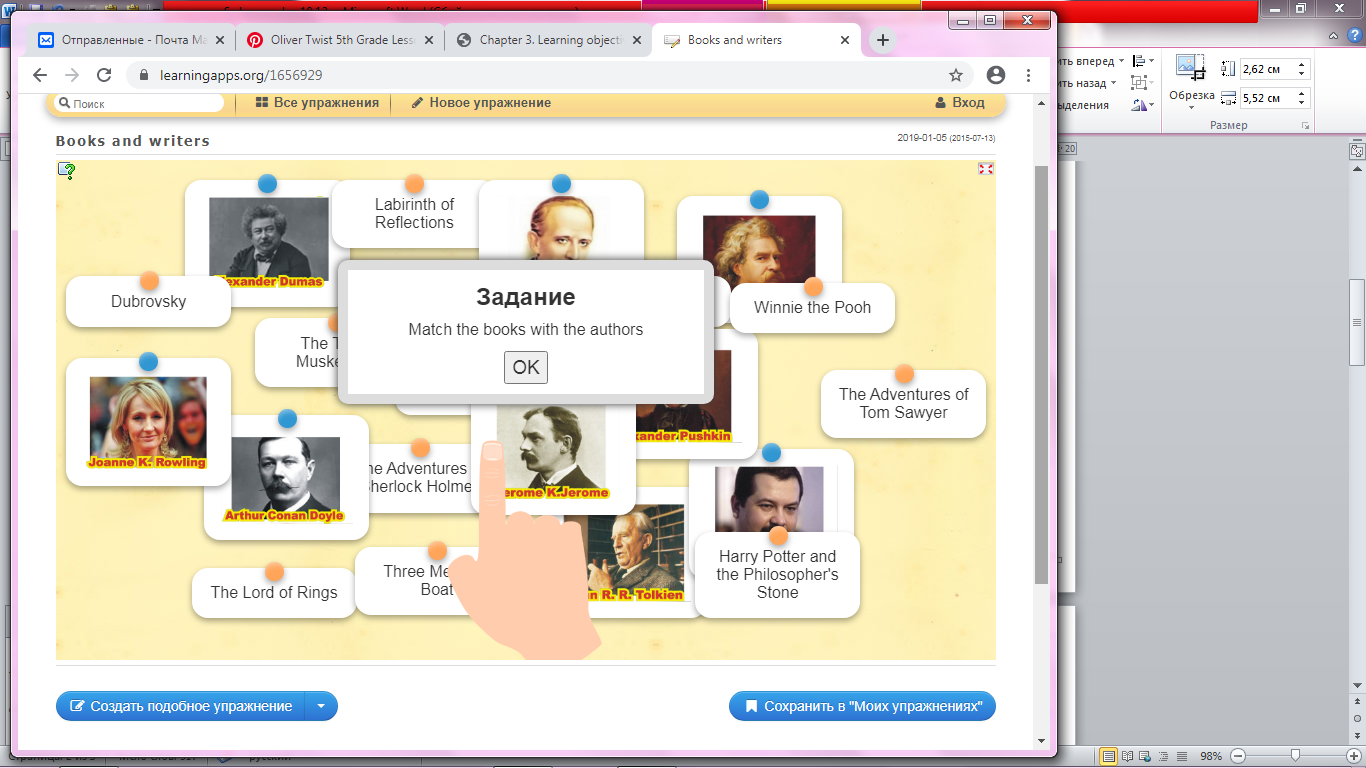Viewport: 1366px width, 768px height.
Task: Select the Labirinth of Reflections card
Action: 414,214
